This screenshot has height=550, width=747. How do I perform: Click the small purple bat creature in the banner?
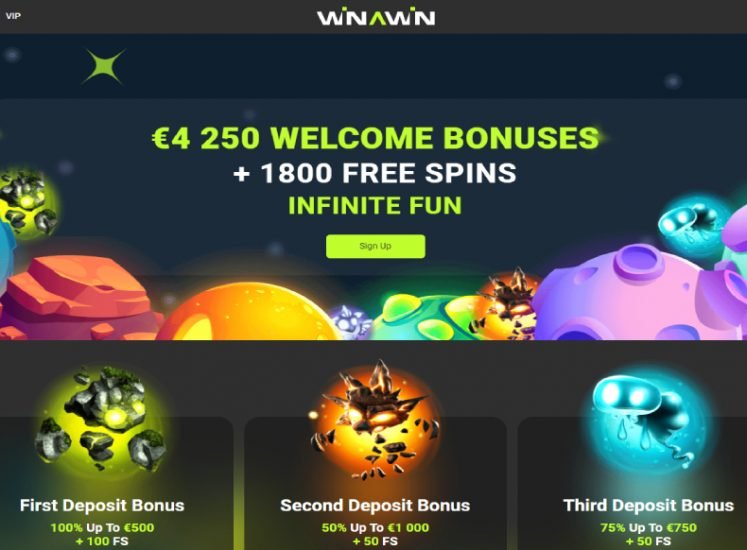(x=352, y=322)
